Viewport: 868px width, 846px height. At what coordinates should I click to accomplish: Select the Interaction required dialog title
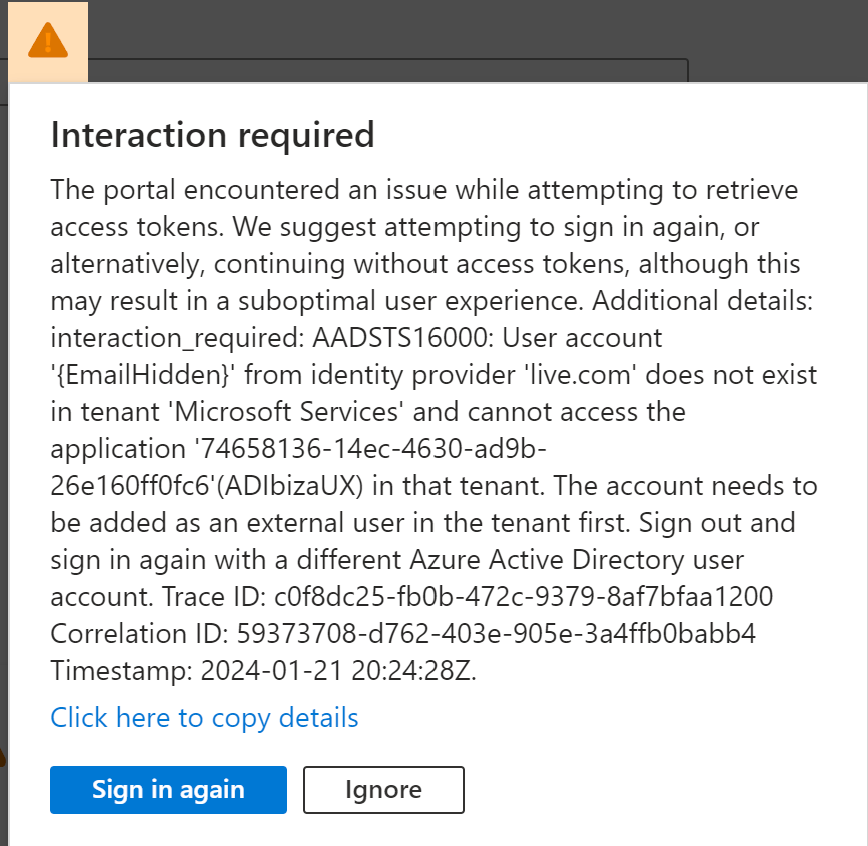(212, 135)
